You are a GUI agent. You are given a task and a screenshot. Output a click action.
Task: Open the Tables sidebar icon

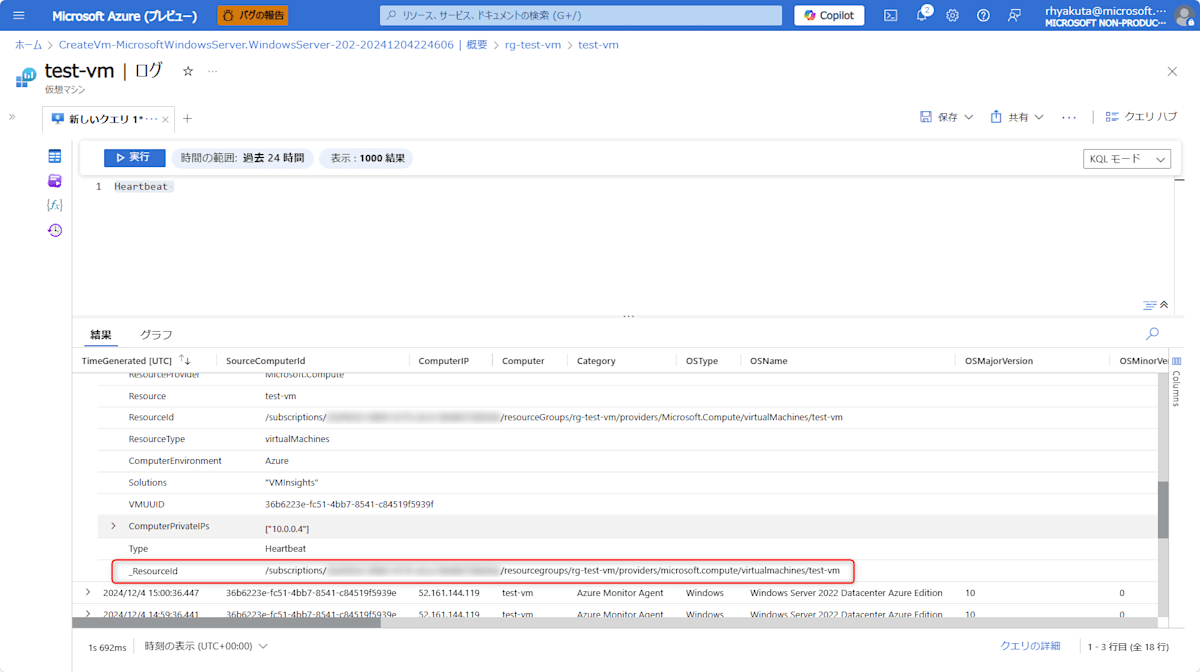(x=55, y=156)
